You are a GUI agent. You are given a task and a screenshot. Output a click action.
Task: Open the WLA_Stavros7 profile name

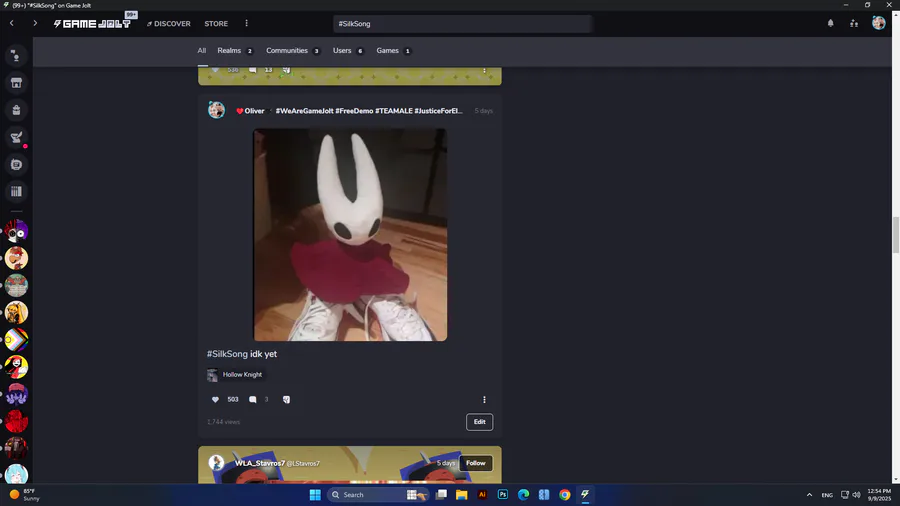click(259, 463)
